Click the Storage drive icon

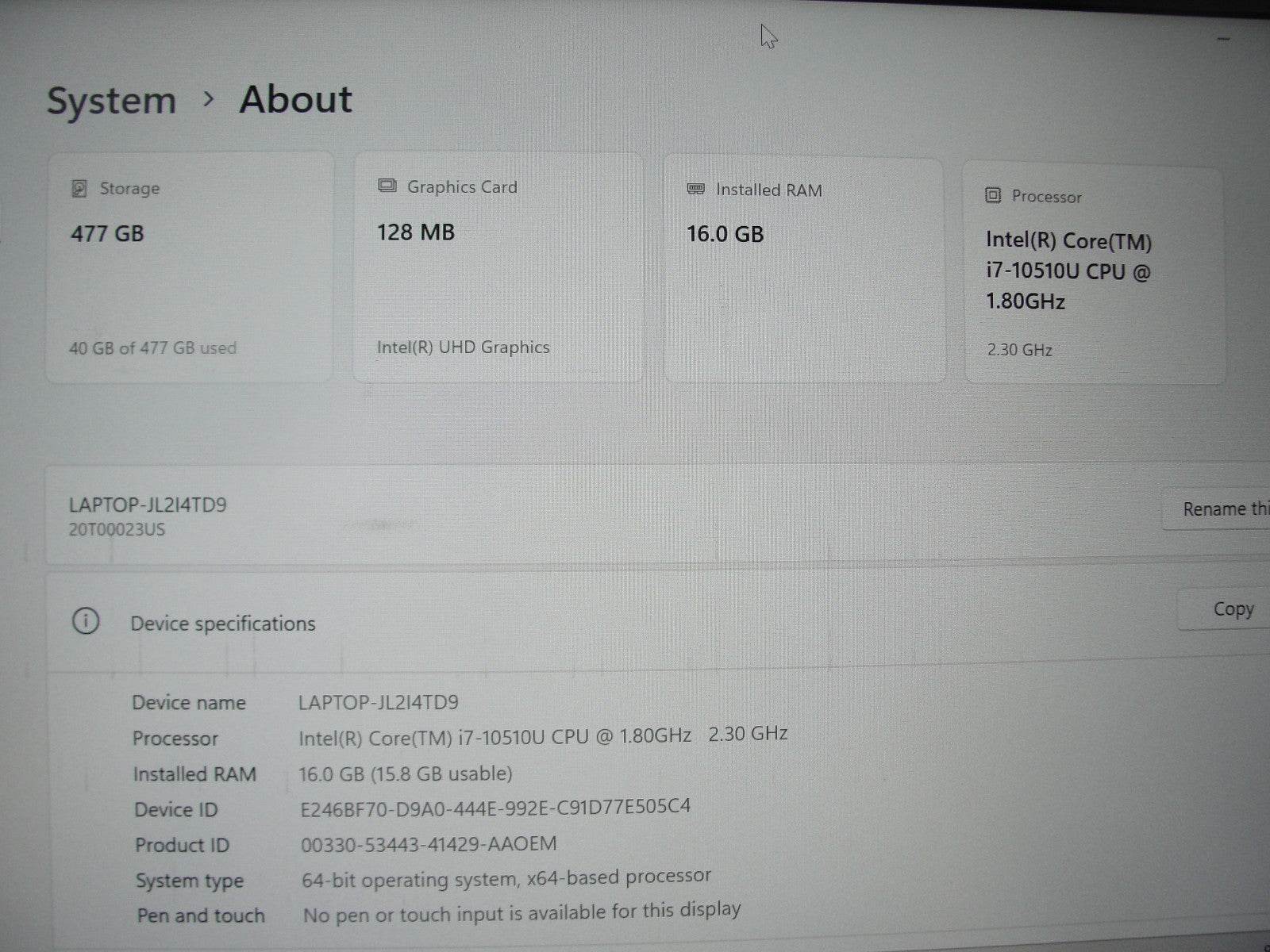pyautogui.click(x=78, y=188)
